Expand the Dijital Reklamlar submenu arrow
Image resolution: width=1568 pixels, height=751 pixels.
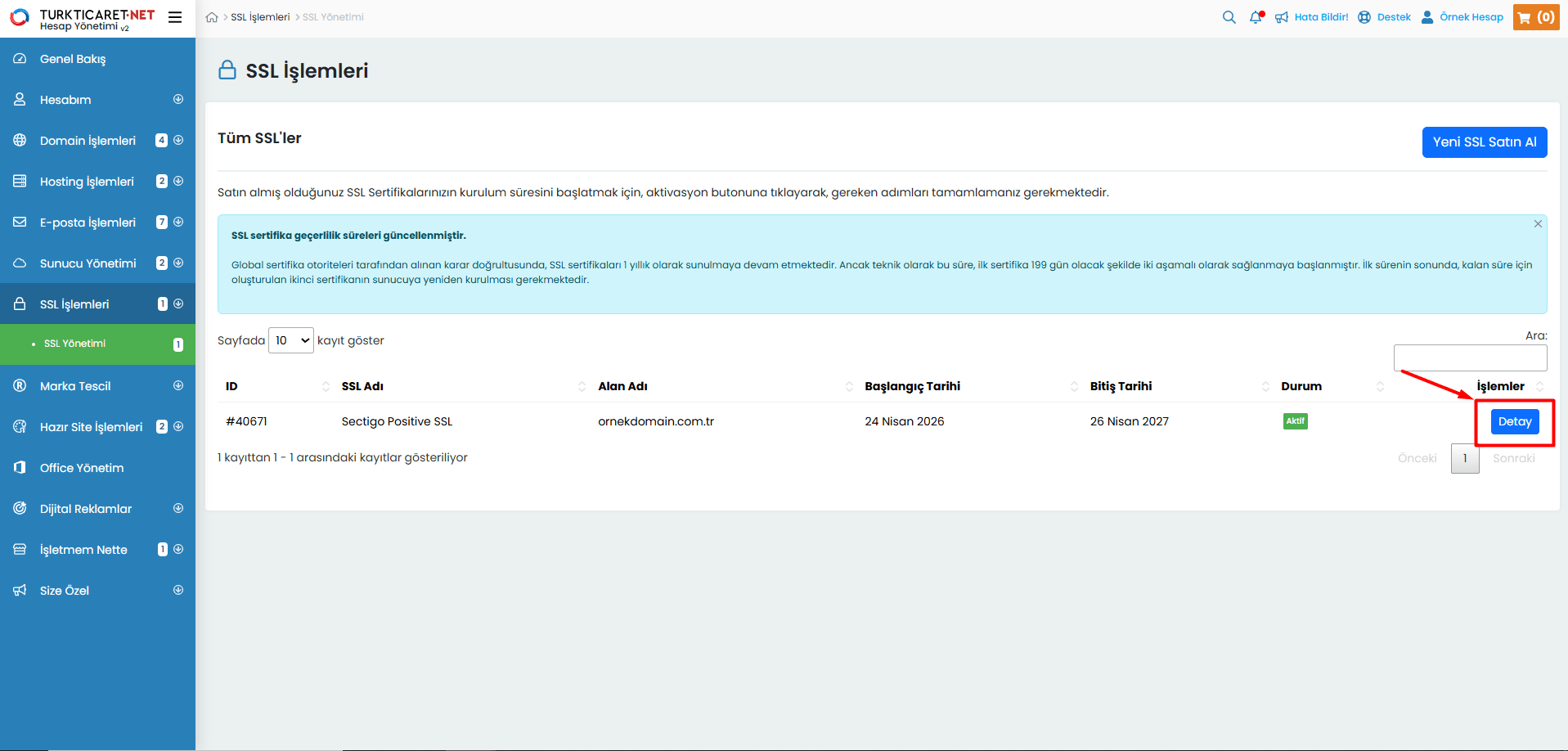click(178, 508)
